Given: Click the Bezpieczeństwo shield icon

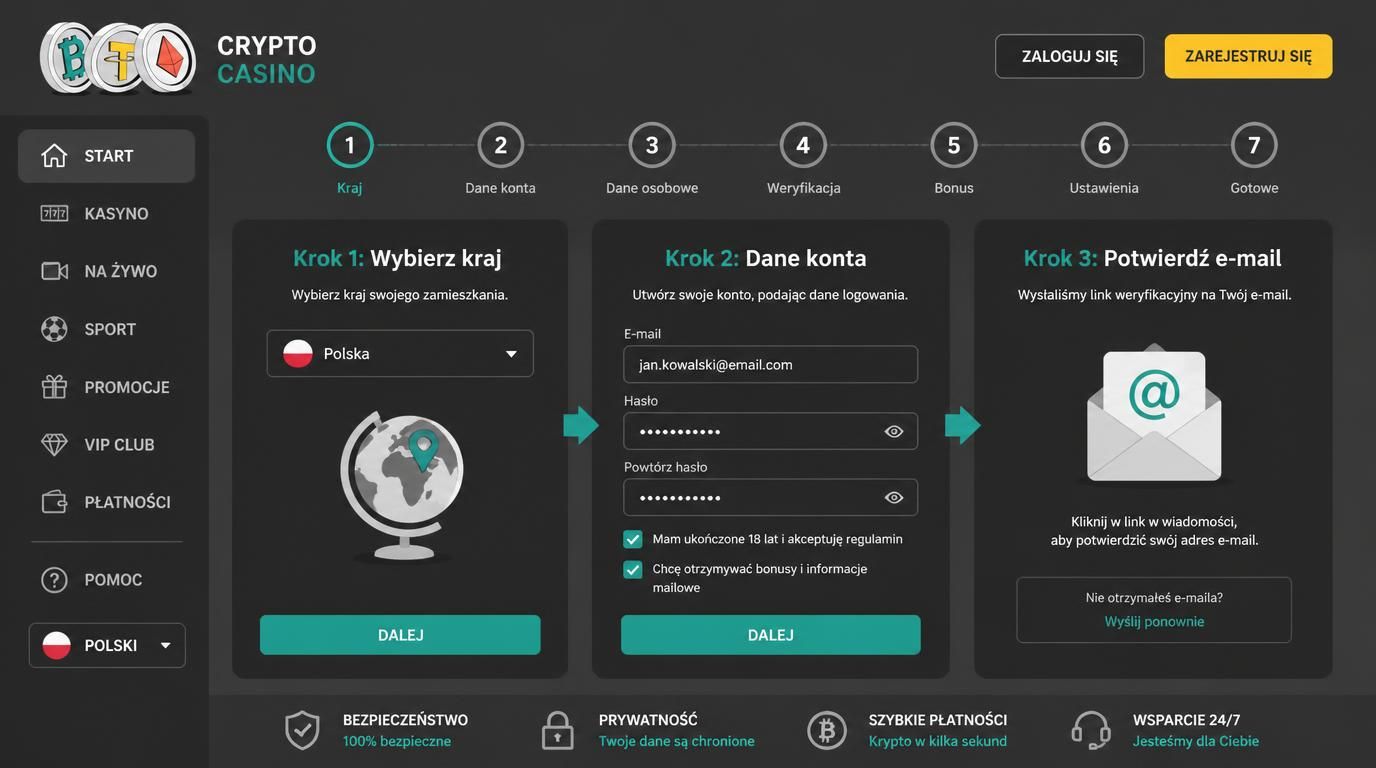Looking at the screenshot, I should 302,730.
